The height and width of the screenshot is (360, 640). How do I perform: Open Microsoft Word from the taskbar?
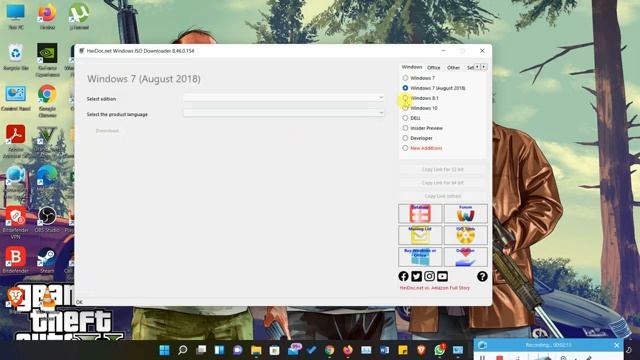point(384,350)
